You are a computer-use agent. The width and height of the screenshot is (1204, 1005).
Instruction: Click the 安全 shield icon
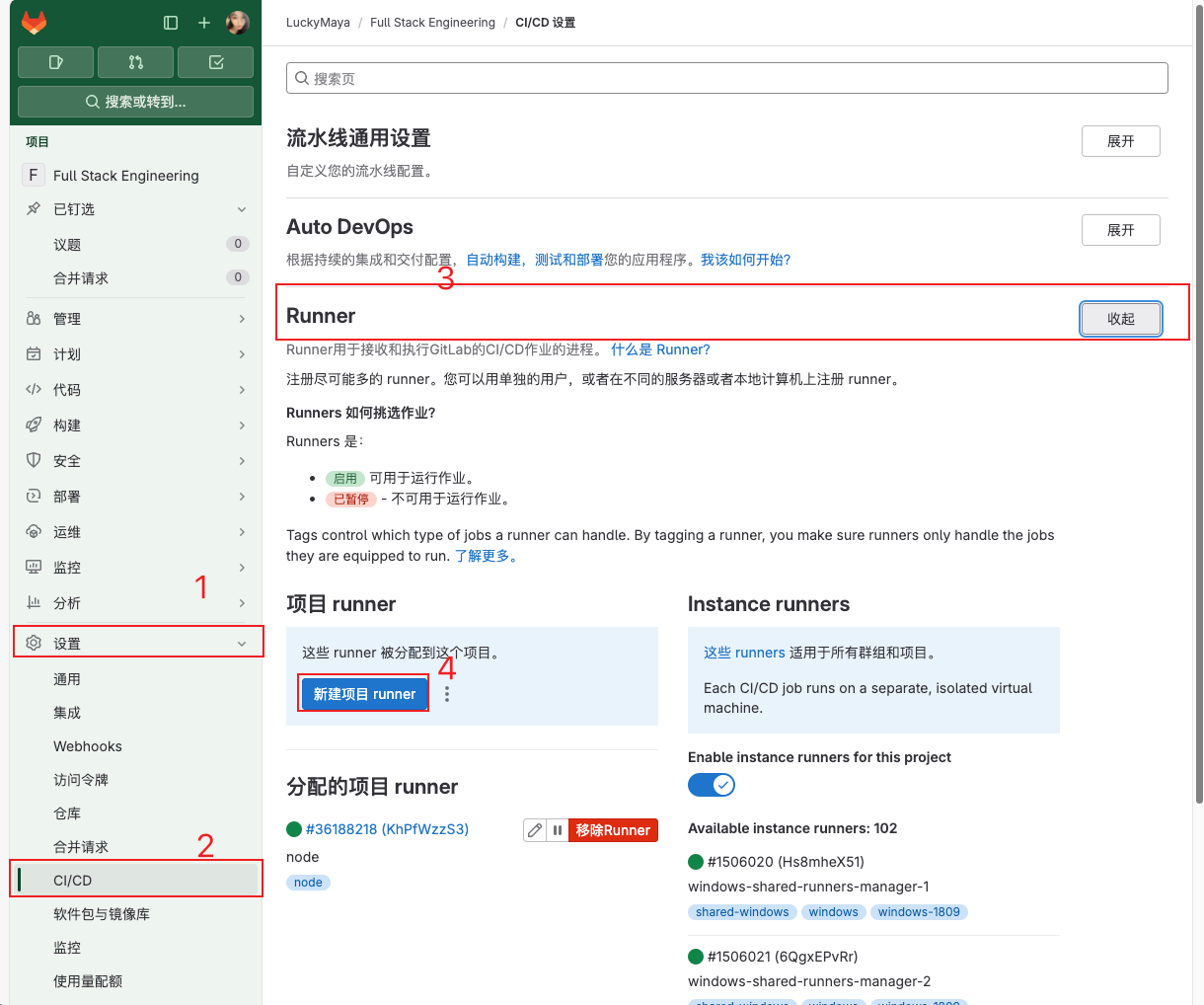34,461
